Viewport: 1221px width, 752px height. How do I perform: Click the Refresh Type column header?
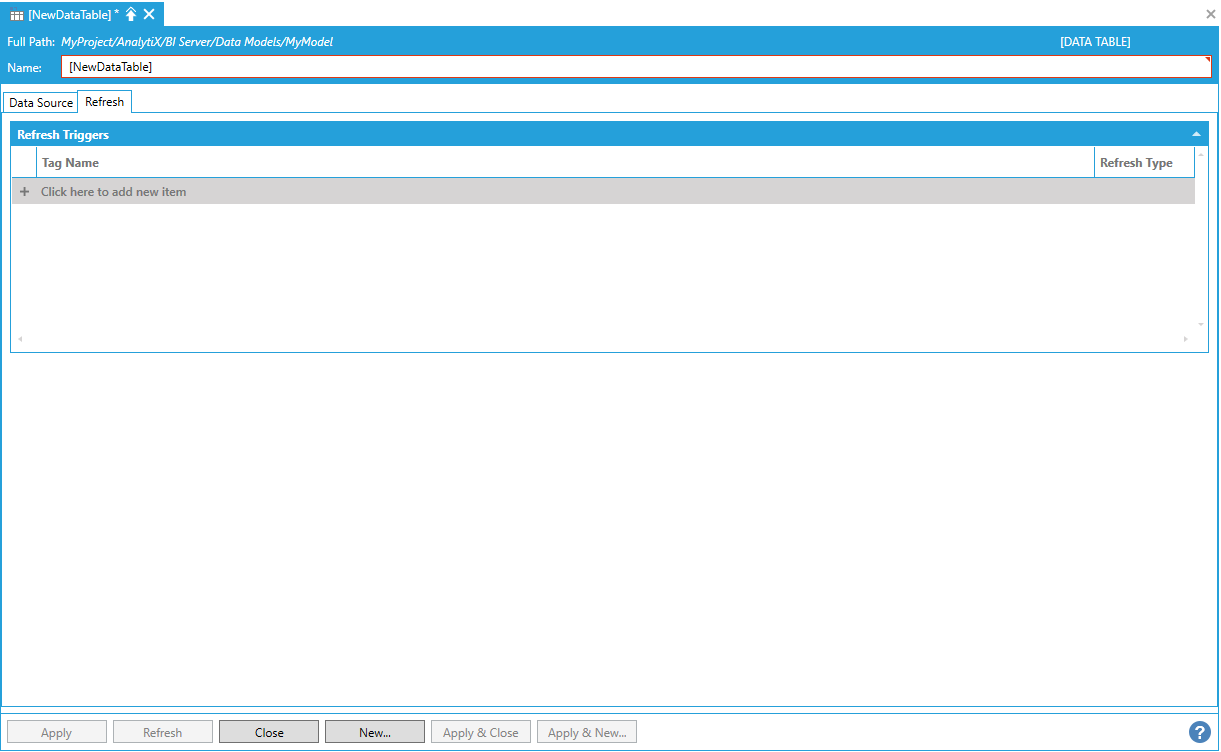[1136, 163]
